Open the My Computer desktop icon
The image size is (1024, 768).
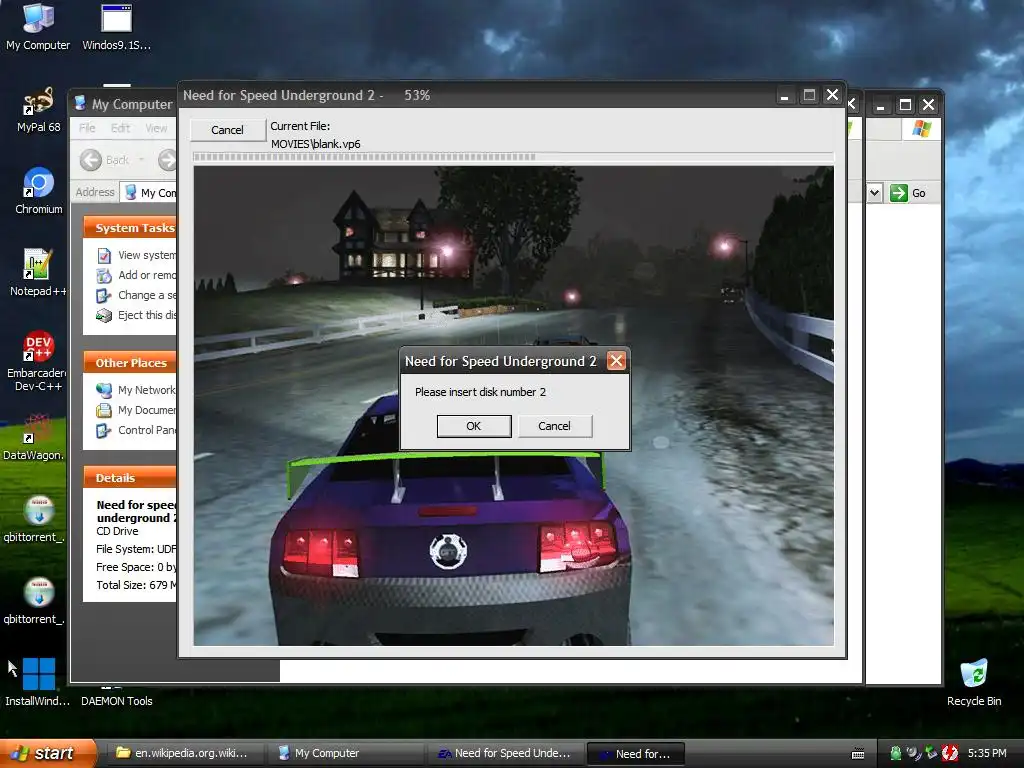click(x=38, y=27)
